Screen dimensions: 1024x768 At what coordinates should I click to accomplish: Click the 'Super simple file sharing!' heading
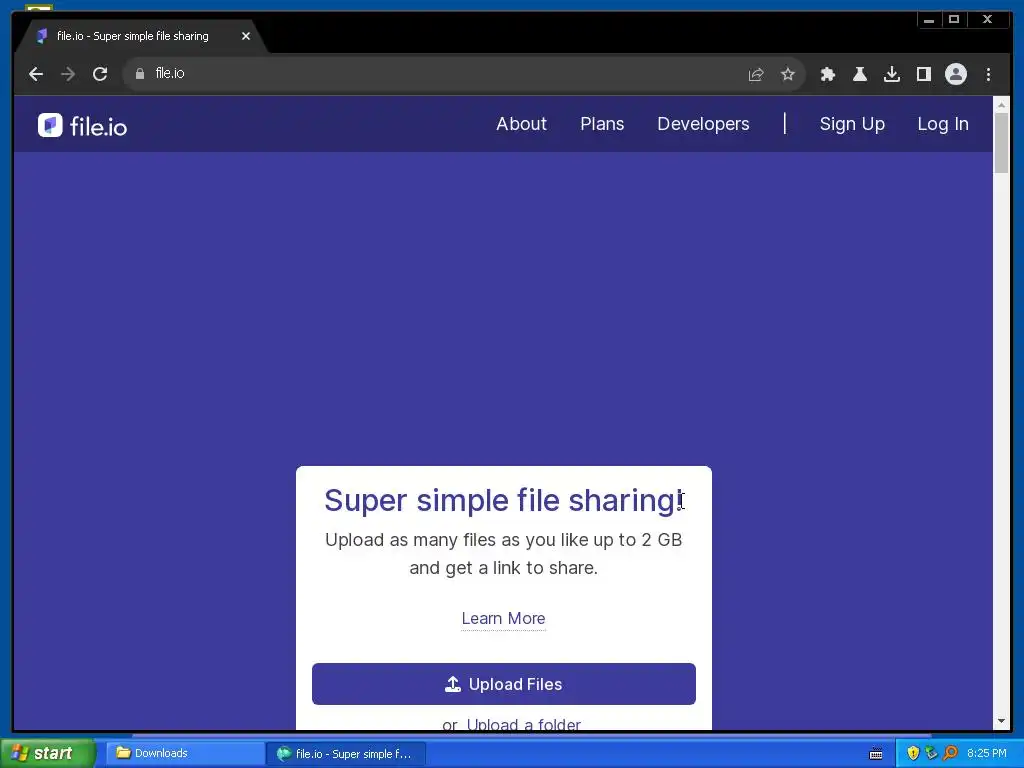coord(504,500)
